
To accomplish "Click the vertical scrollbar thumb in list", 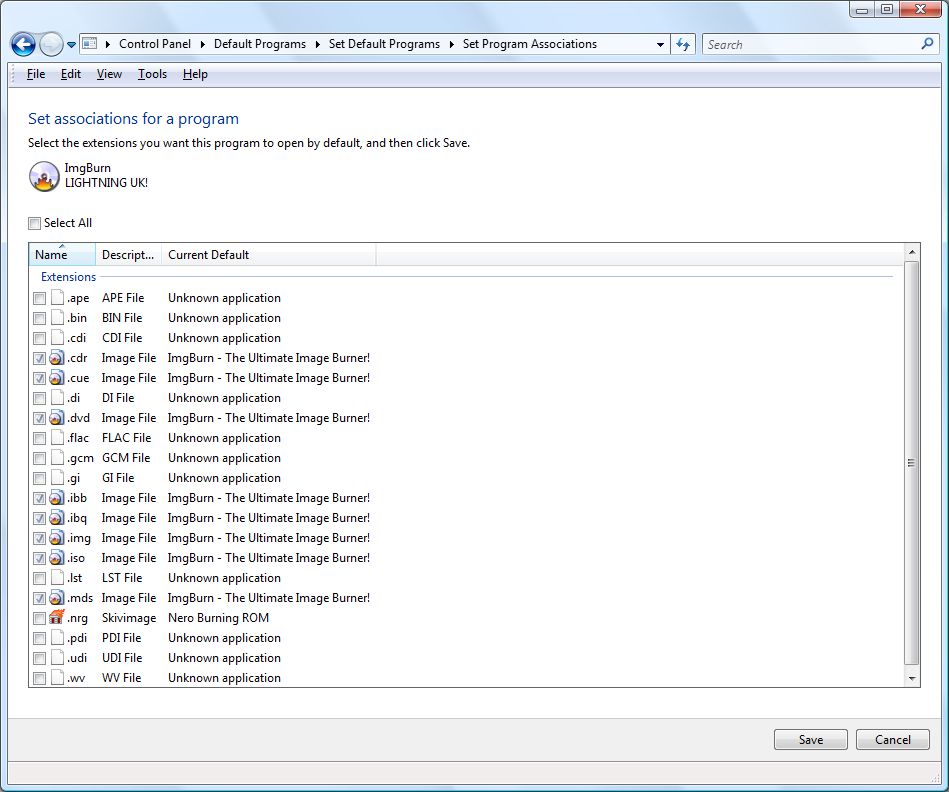I will coord(911,463).
